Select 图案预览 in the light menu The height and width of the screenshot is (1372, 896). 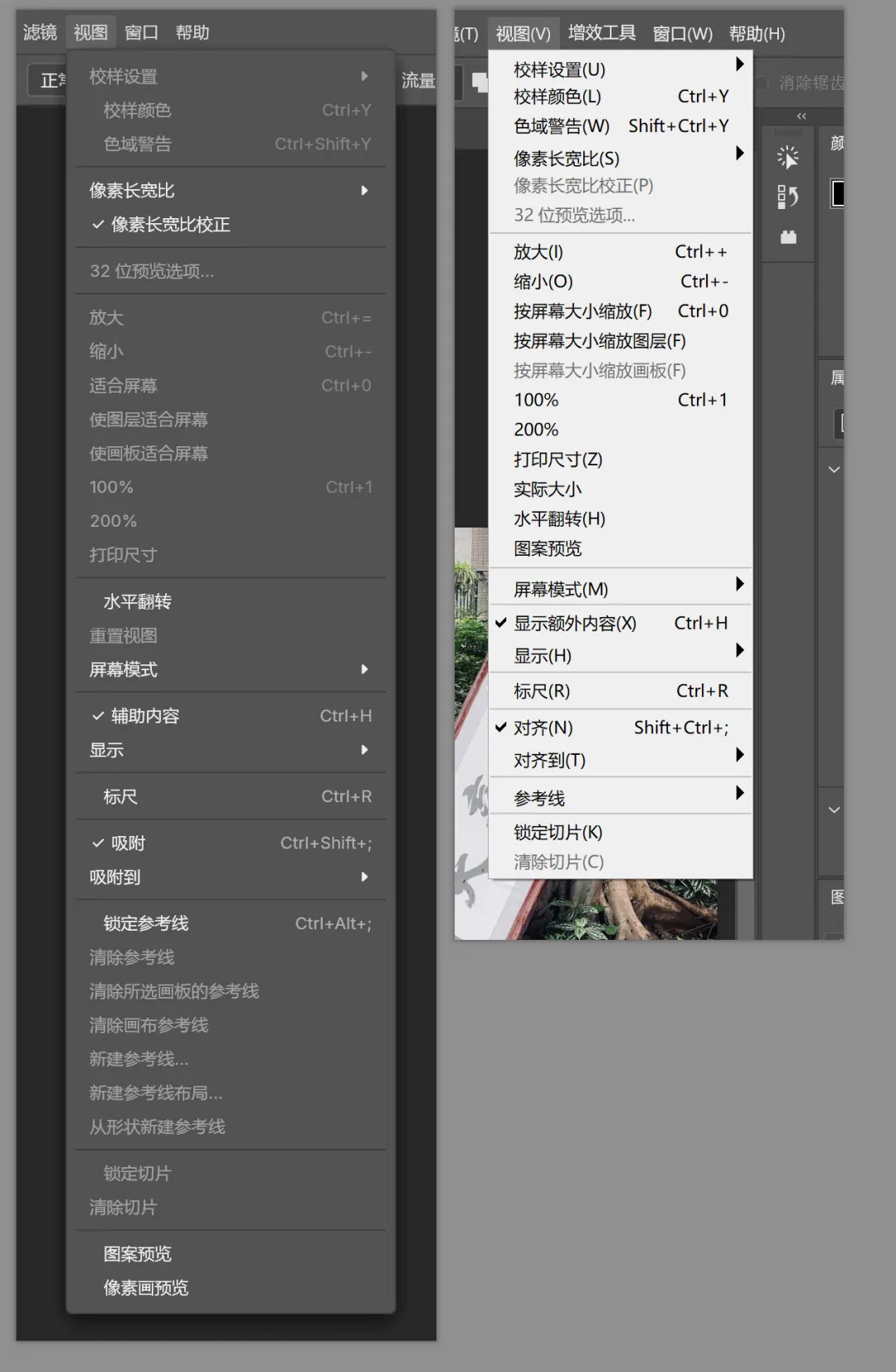tap(621, 548)
